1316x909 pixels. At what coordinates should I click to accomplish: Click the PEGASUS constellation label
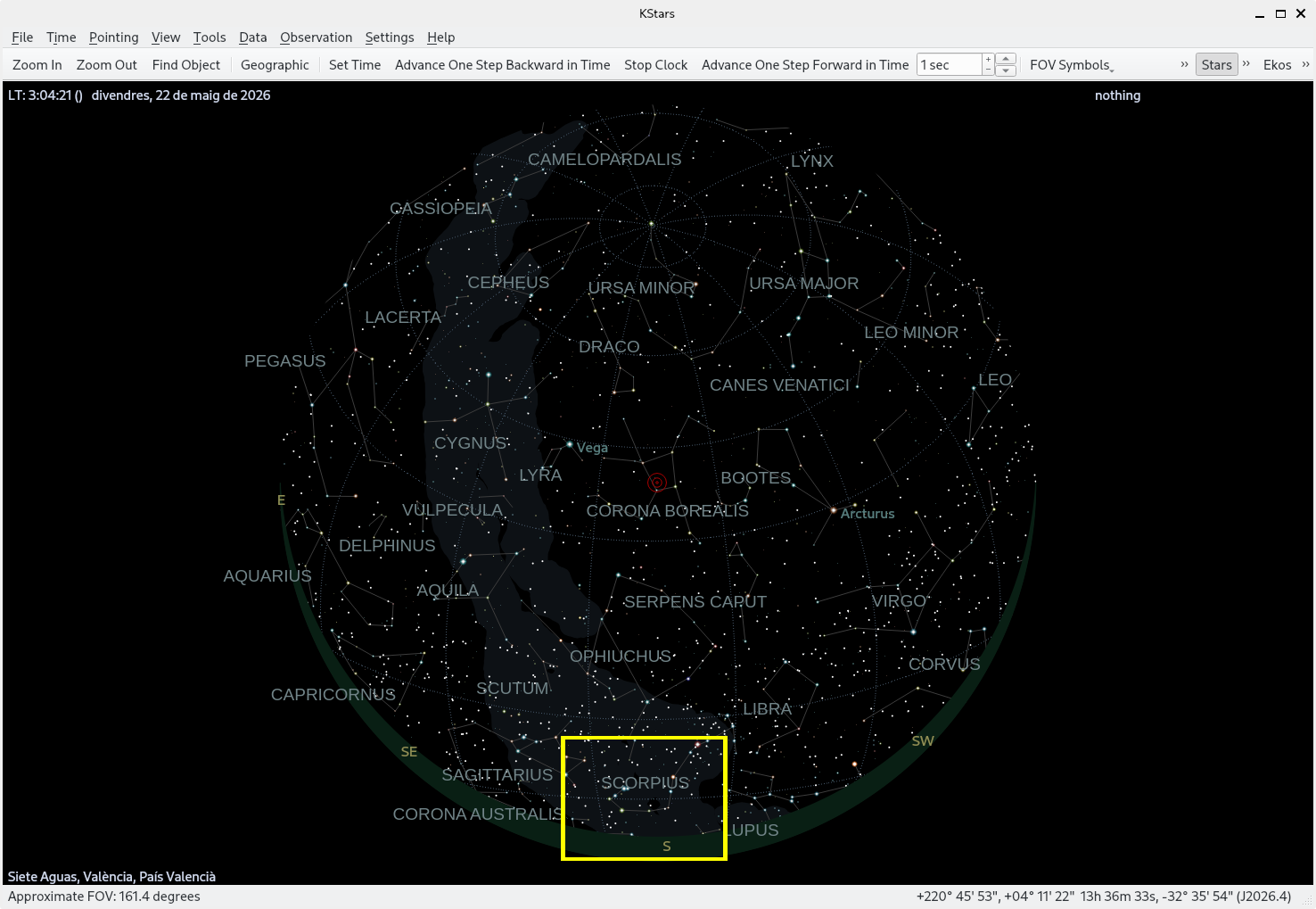285,361
